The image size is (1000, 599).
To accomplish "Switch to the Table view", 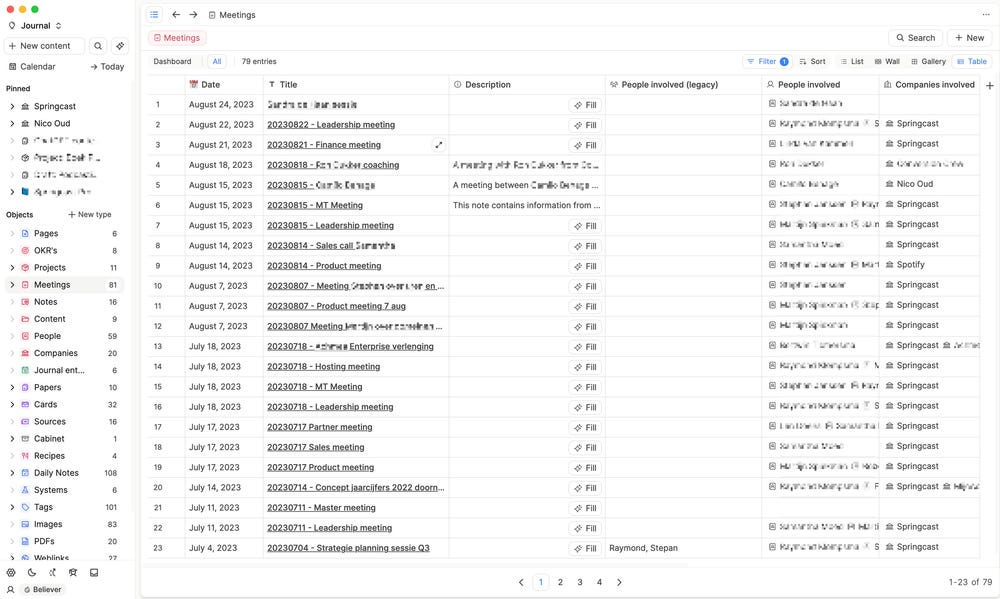I will 972,61.
